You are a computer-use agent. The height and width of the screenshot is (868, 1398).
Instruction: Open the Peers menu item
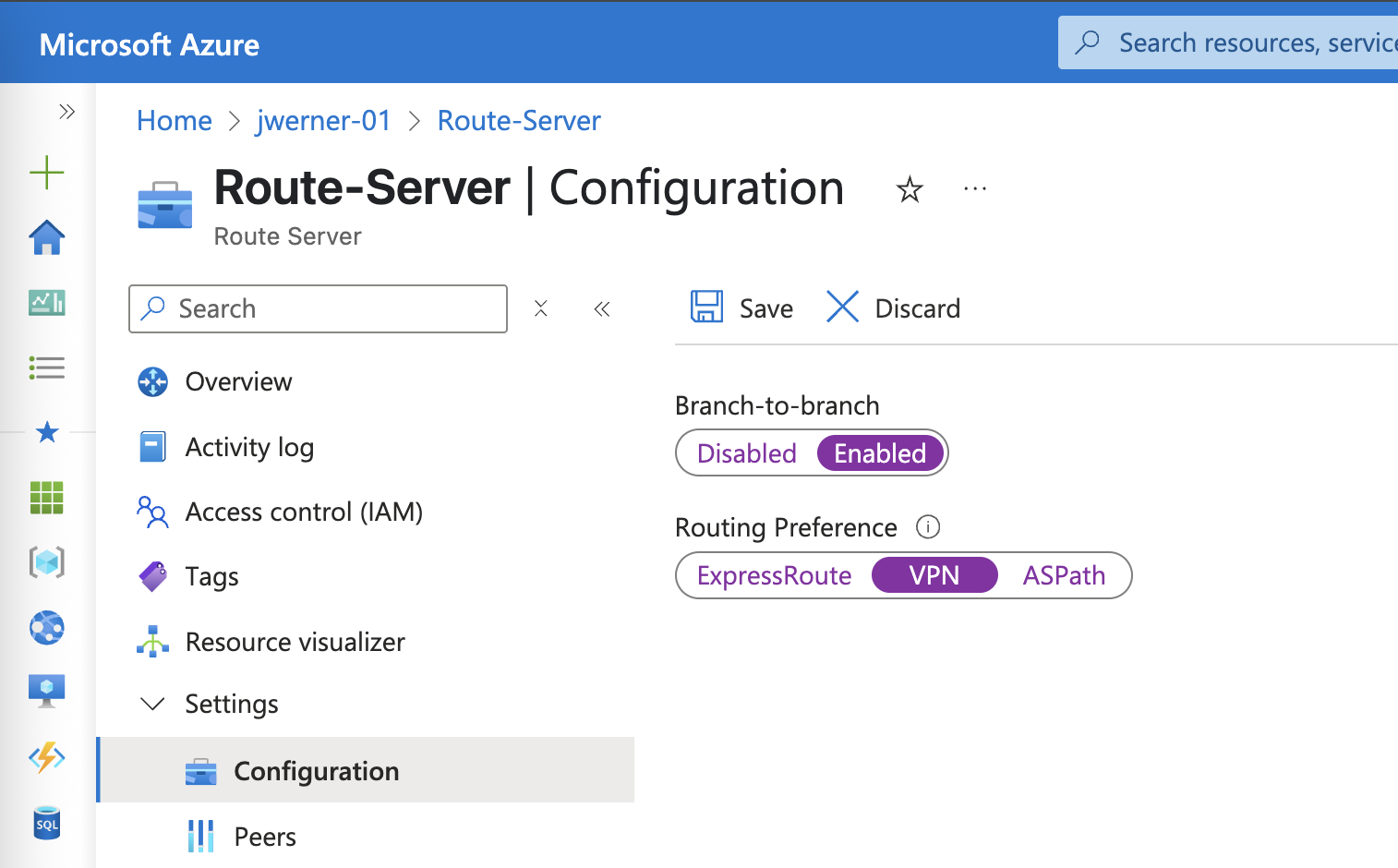pyautogui.click(x=265, y=837)
